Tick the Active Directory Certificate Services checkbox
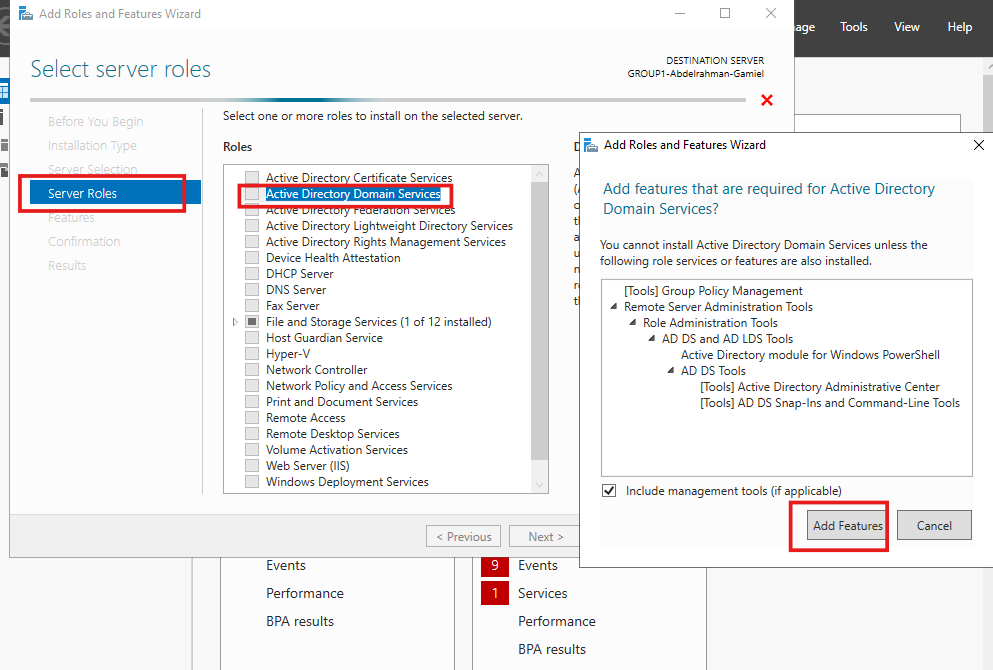 (252, 178)
